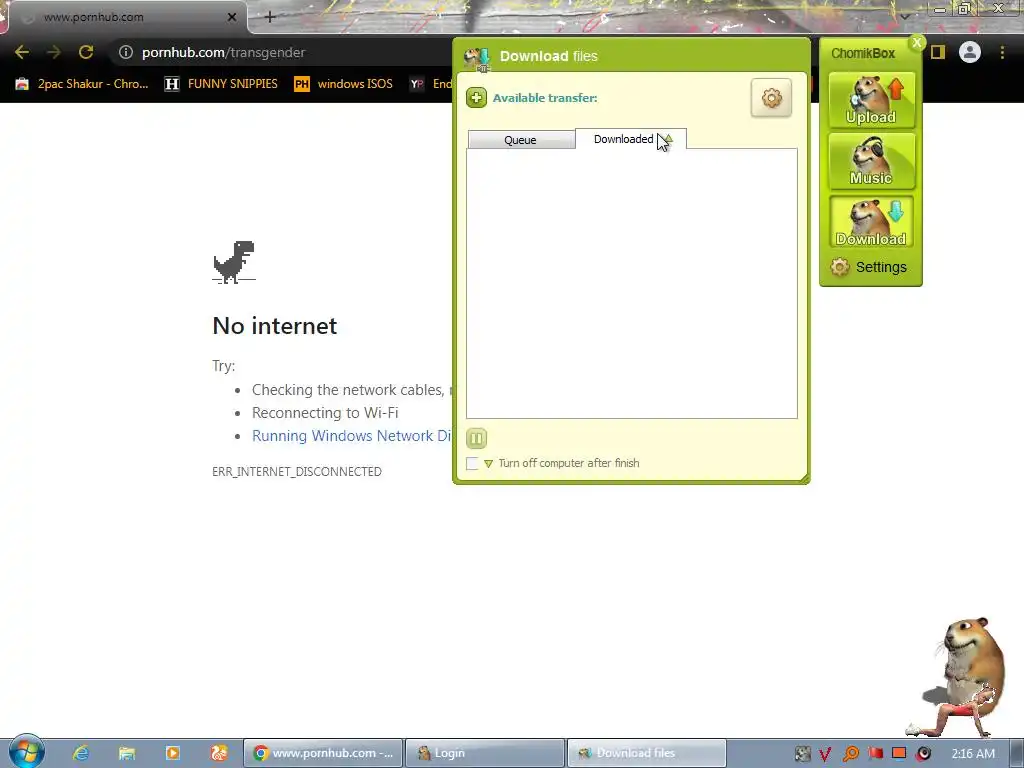Focus the browser address bar URL
The width and height of the screenshot is (1024, 768).
click(223, 52)
